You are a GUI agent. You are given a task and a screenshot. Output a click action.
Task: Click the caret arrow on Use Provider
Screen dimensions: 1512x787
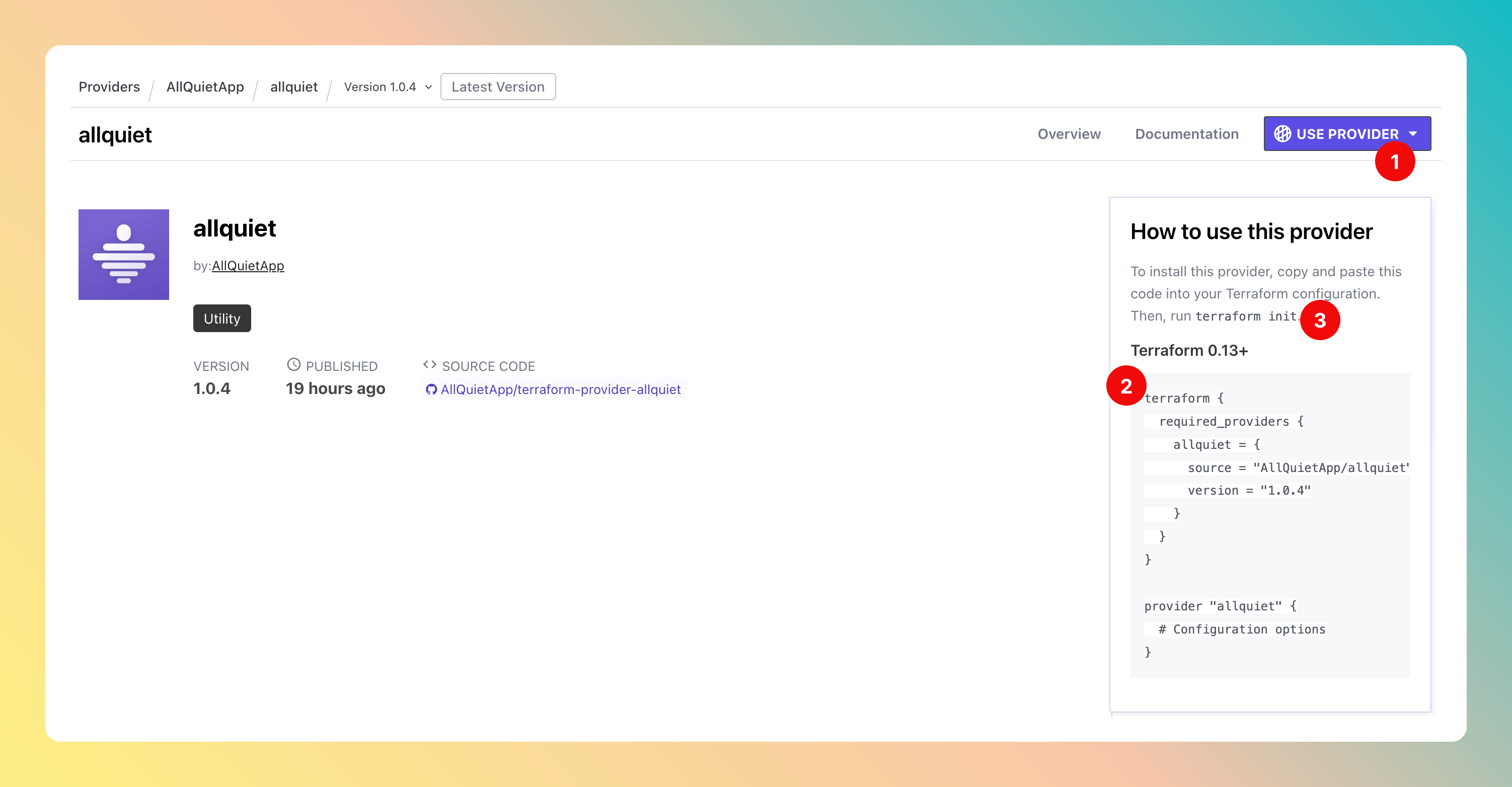pos(1413,134)
